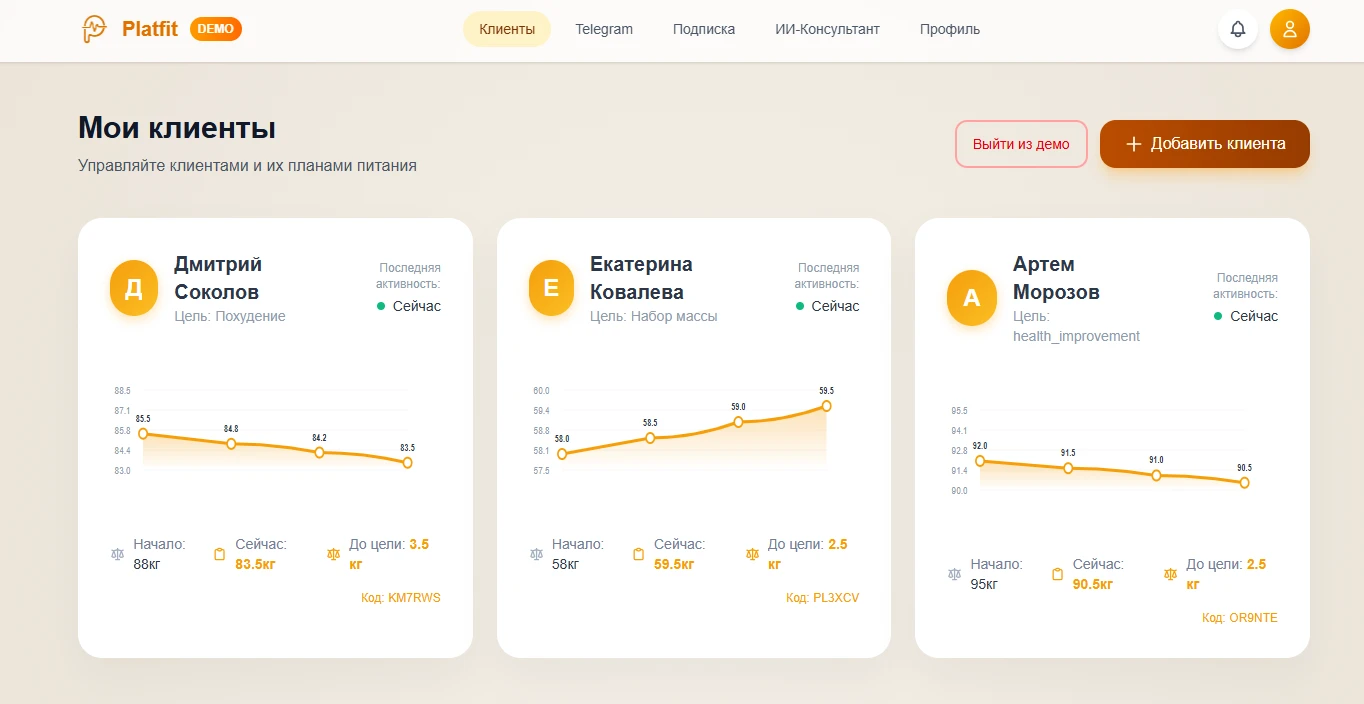Select the Профиль navigation tab

pyautogui.click(x=950, y=29)
